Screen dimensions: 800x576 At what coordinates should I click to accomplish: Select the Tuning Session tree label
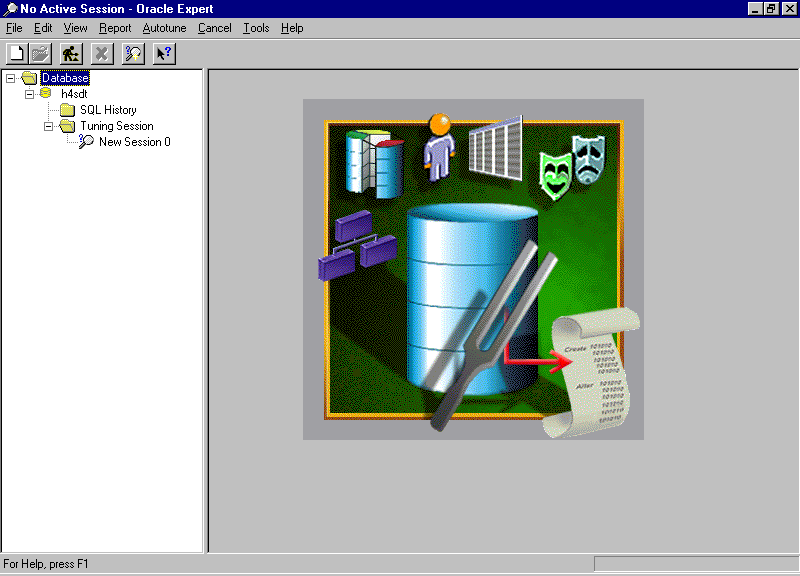tap(117, 126)
